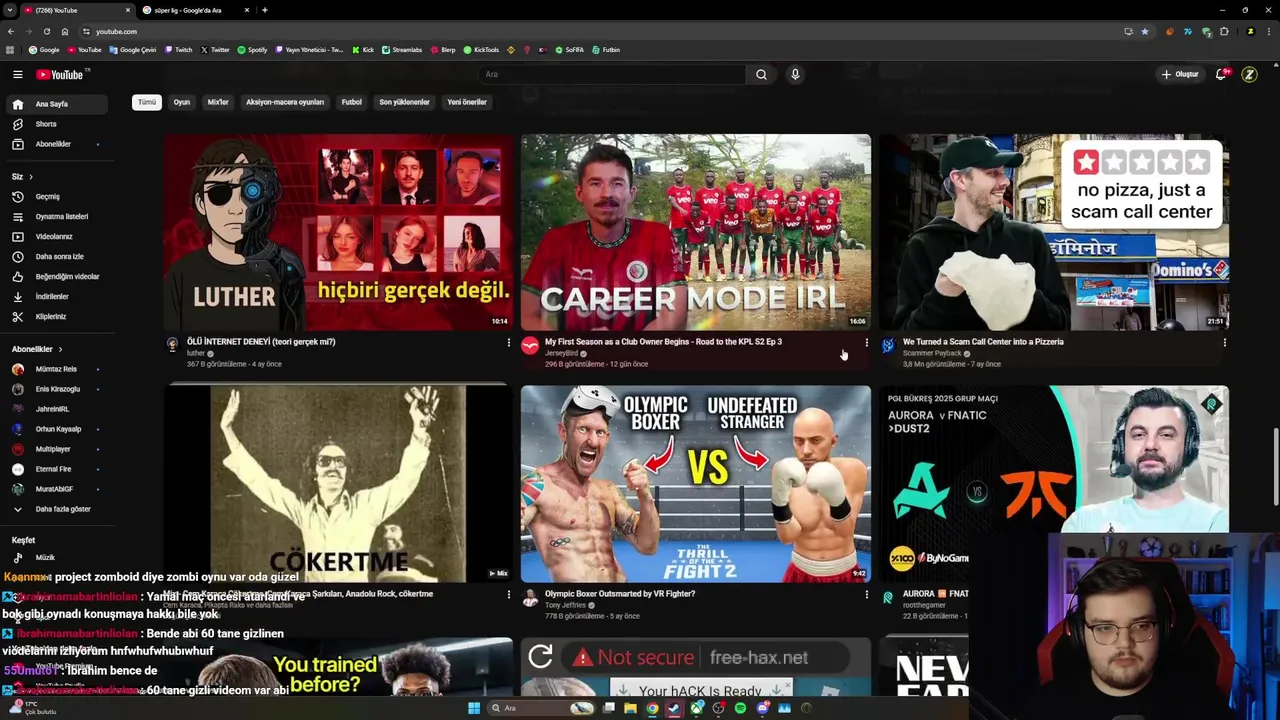Start voice search with microphone icon

click(x=795, y=74)
